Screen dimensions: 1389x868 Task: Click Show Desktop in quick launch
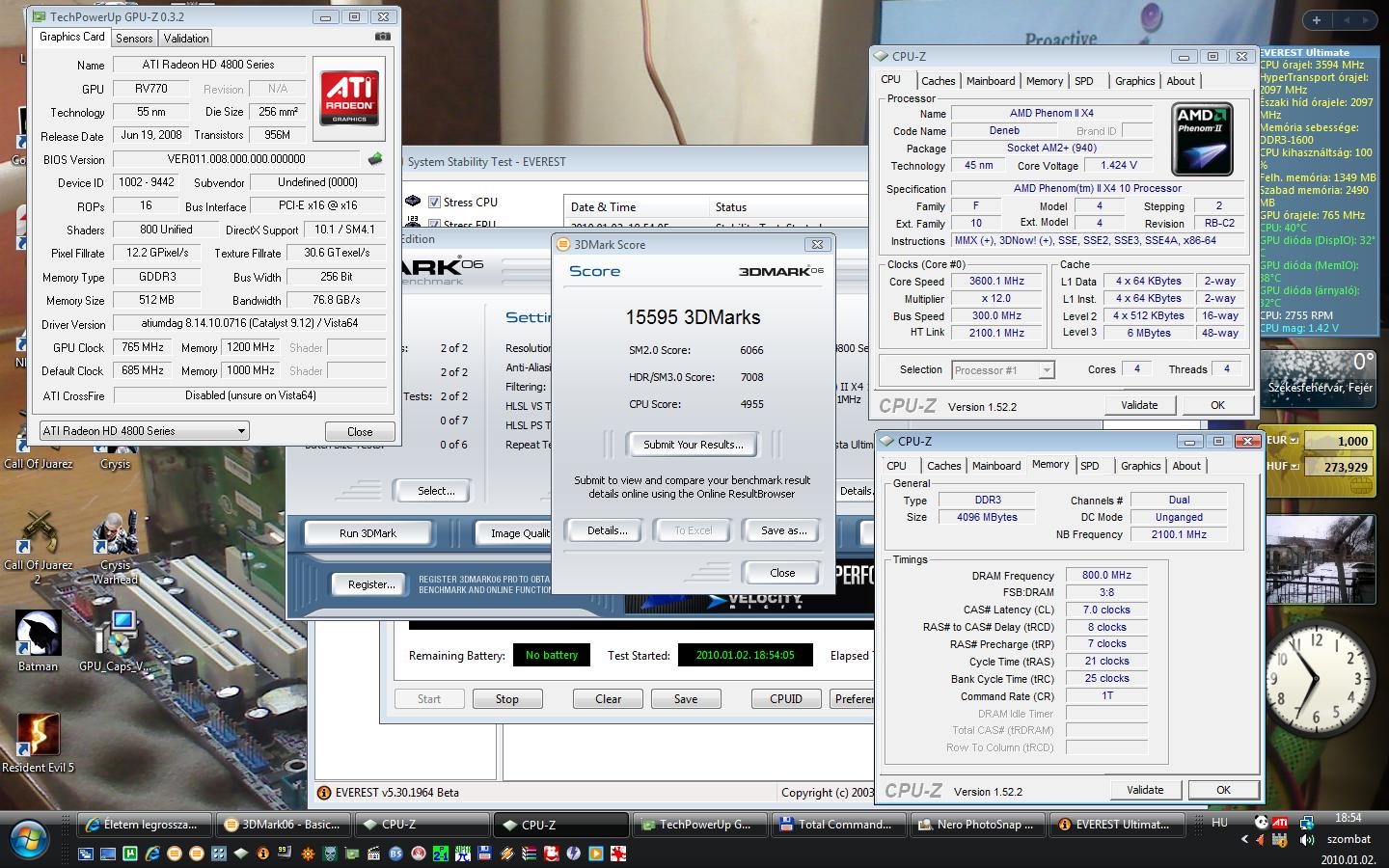[x=108, y=854]
